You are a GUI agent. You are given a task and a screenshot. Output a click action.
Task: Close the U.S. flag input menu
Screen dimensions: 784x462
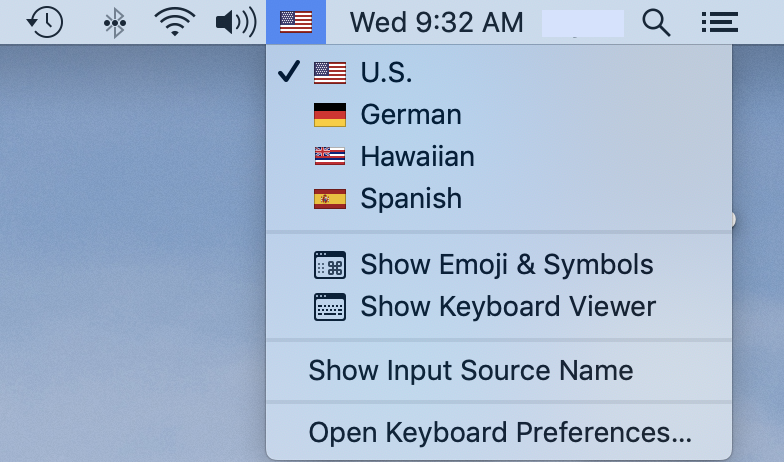coord(296,22)
